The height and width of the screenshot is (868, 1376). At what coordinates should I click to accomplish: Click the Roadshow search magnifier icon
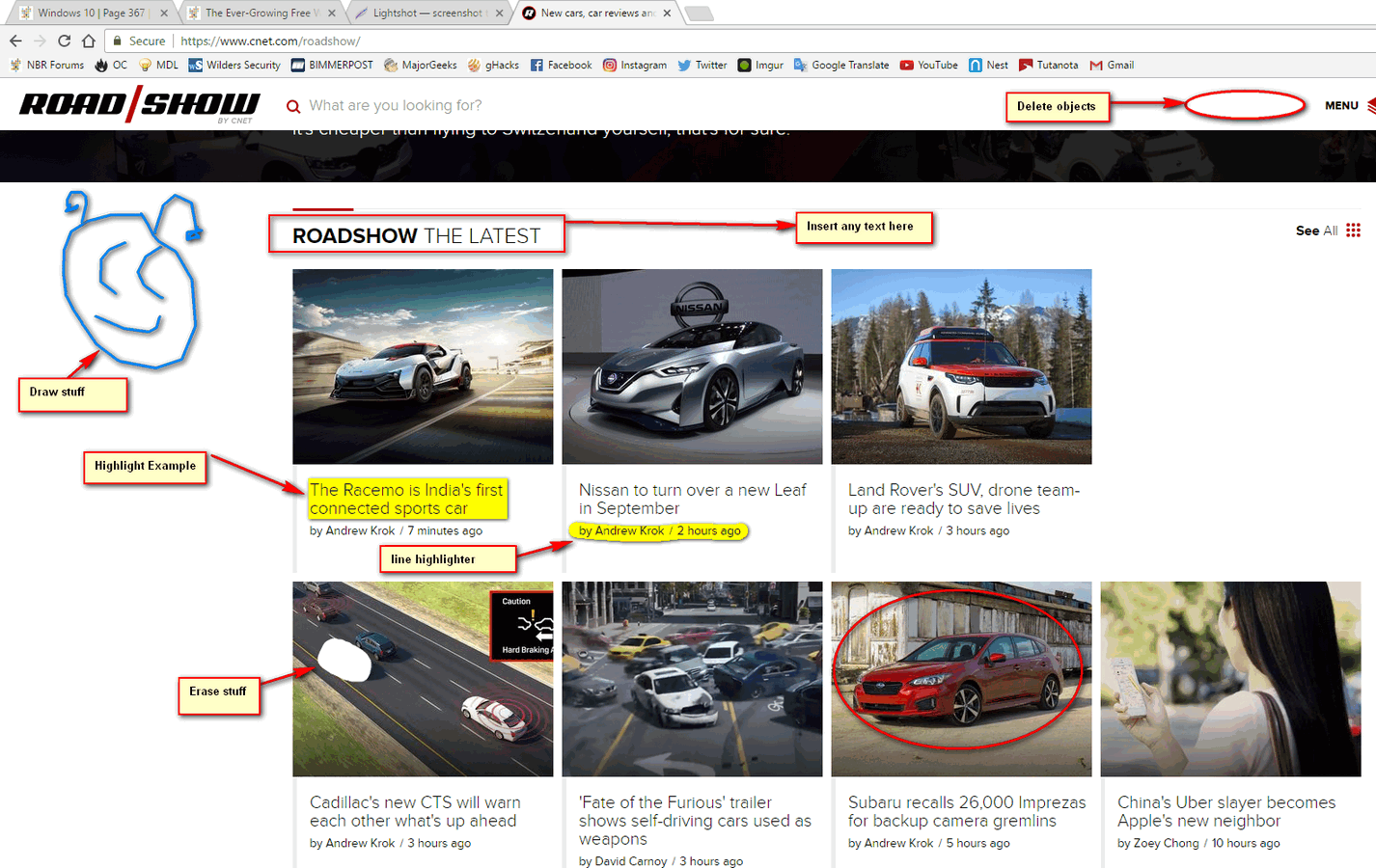tap(293, 106)
